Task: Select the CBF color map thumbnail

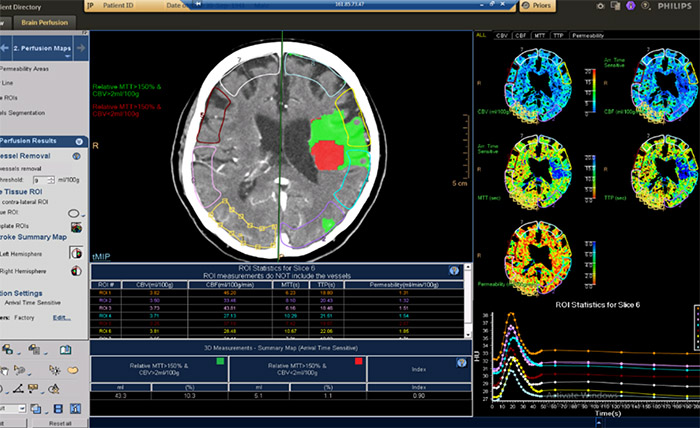Action: click(x=665, y=85)
